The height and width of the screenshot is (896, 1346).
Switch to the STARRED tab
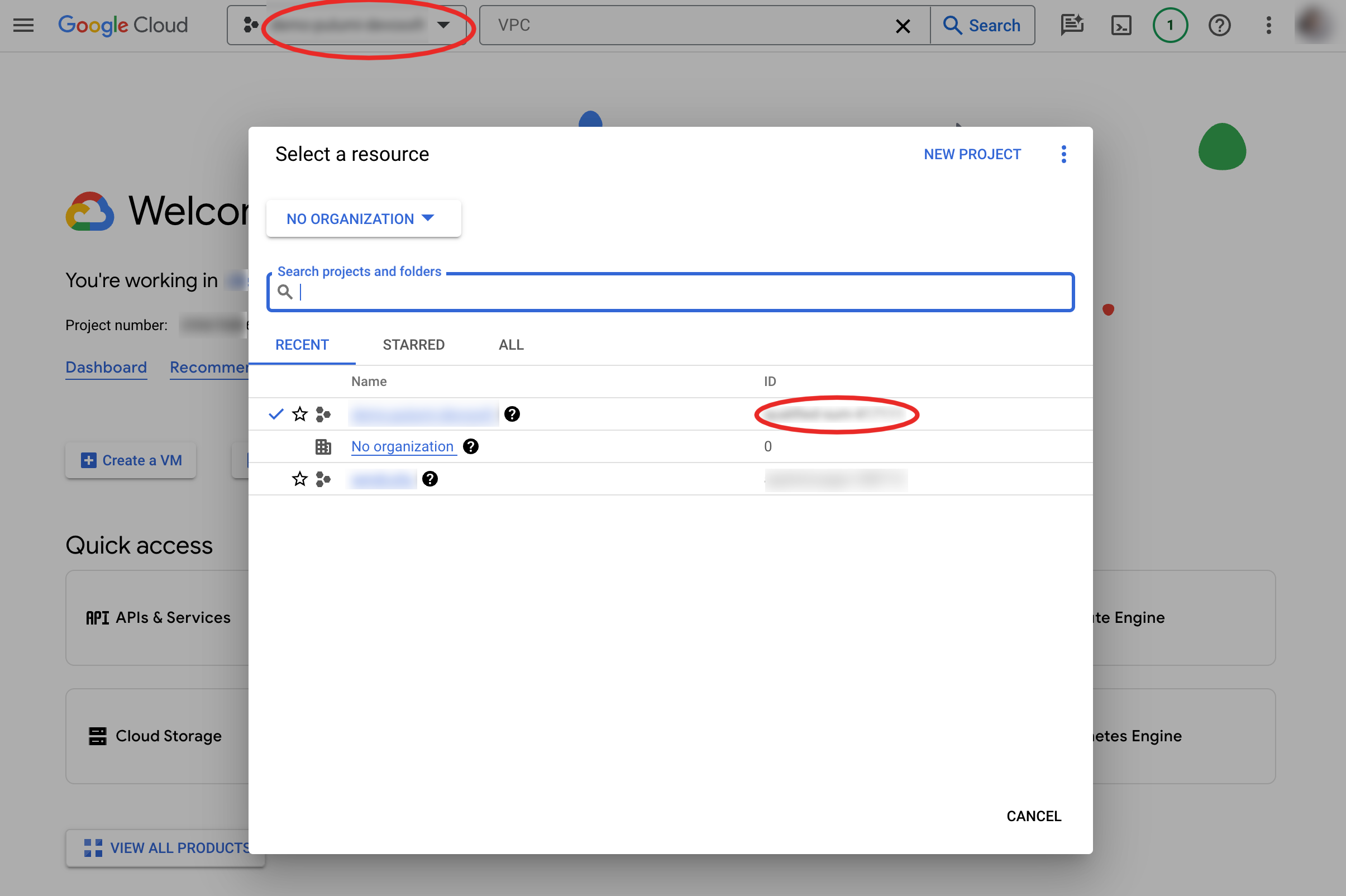tap(413, 344)
